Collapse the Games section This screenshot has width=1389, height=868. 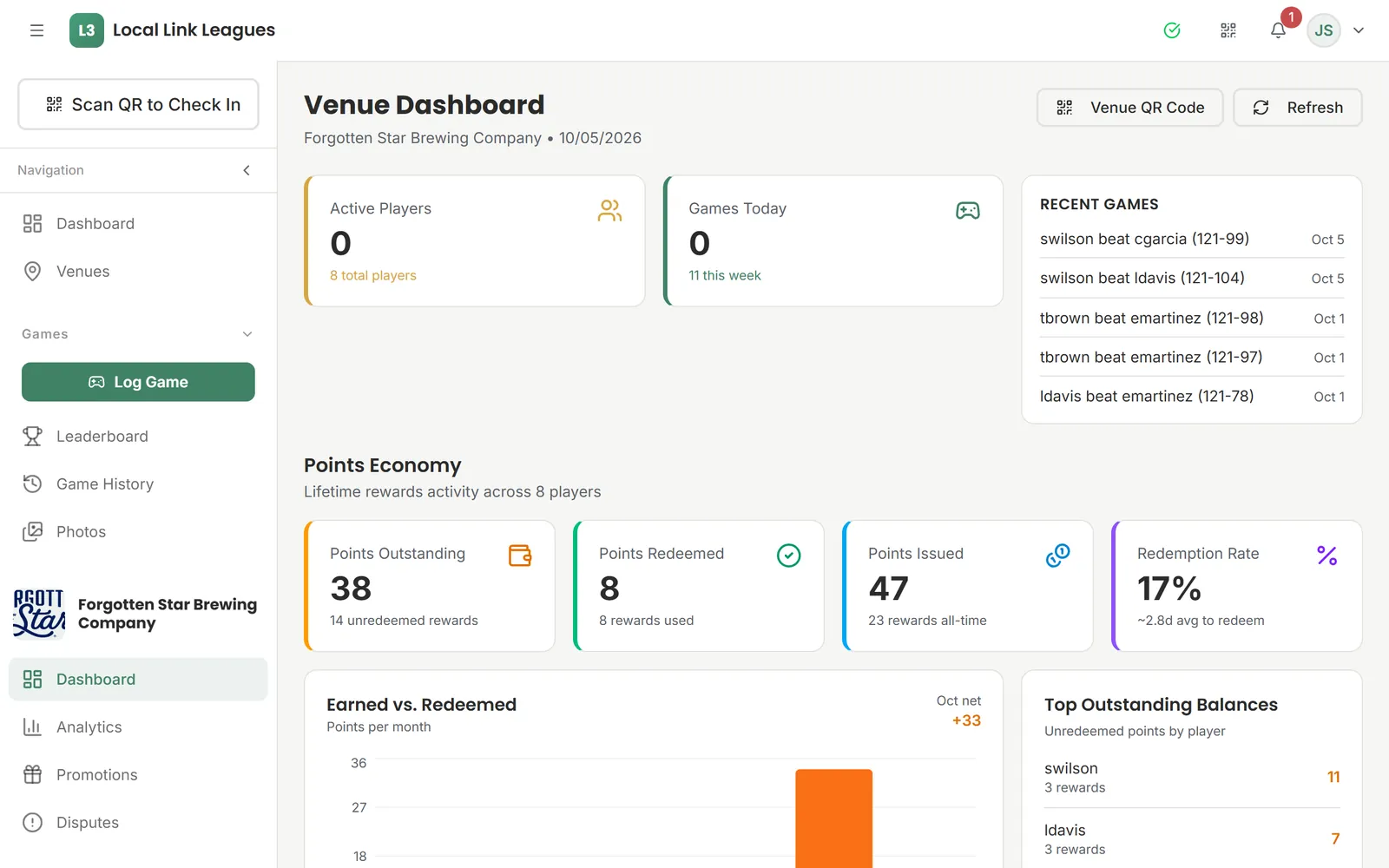point(247,334)
